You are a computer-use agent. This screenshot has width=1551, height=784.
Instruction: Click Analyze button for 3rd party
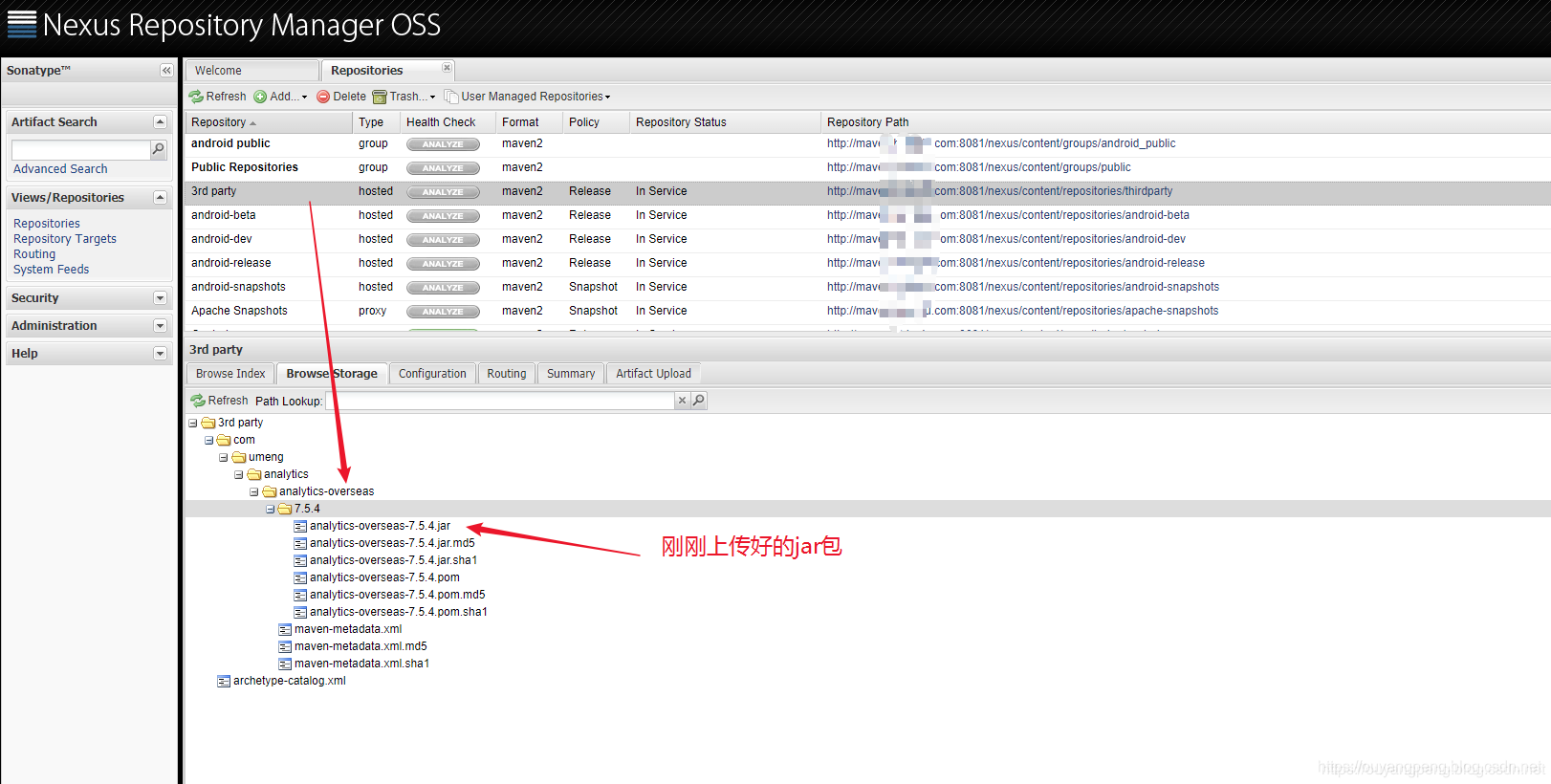click(x=443, y=192)
